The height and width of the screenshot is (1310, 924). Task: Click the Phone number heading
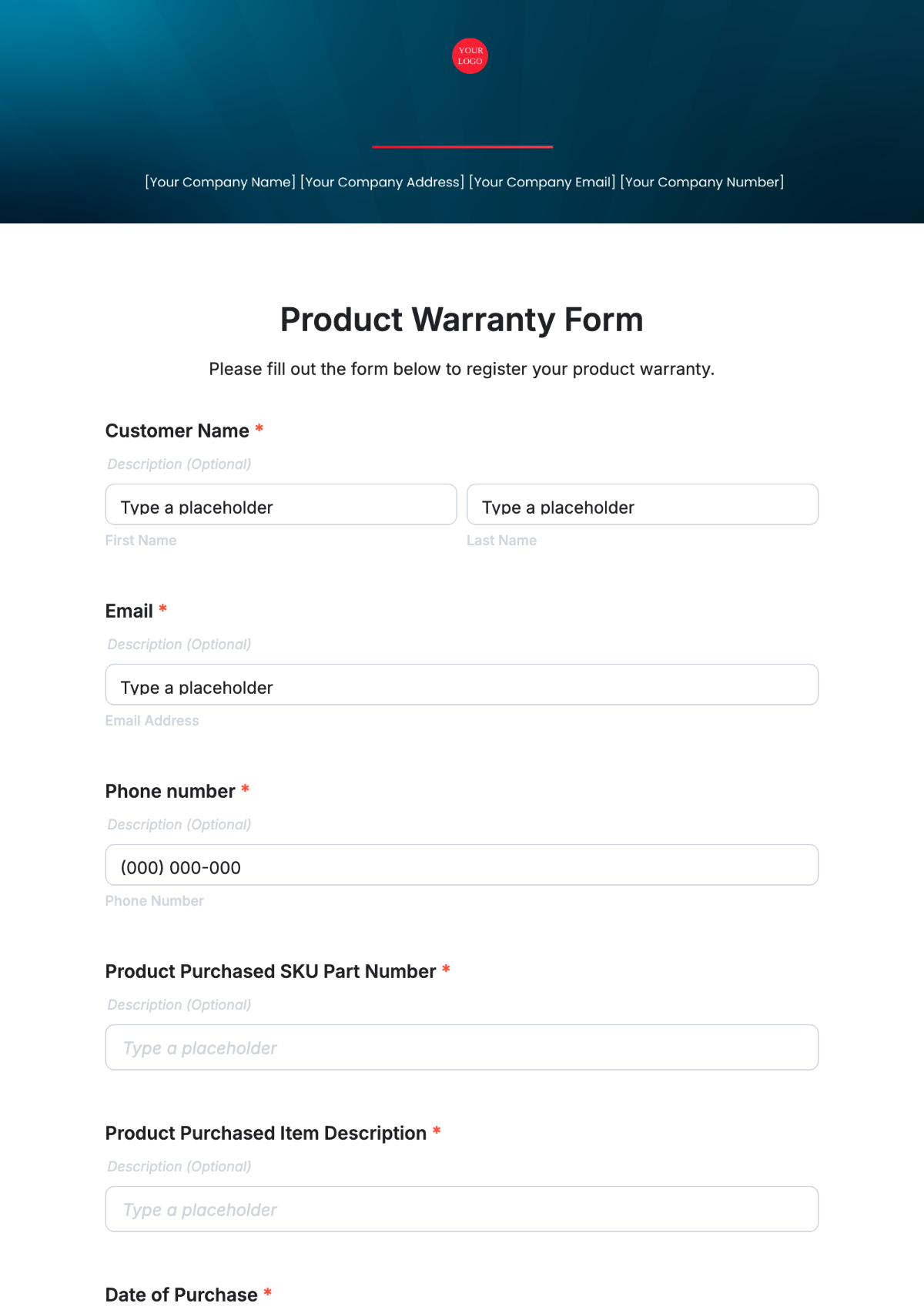tap(170, 792)
